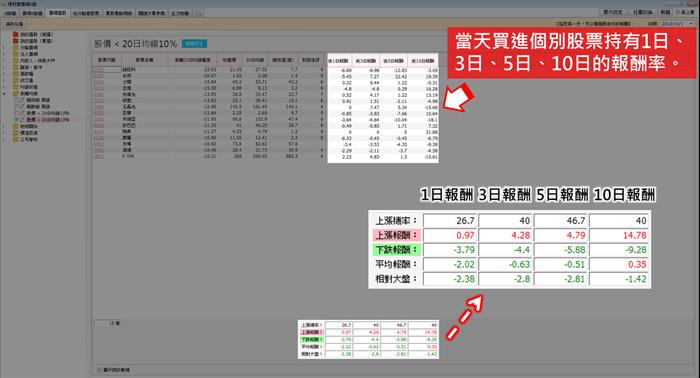Screen dimensions: 700x378
Task: Click 10-day return value 19.39
Action: [432, 76]
